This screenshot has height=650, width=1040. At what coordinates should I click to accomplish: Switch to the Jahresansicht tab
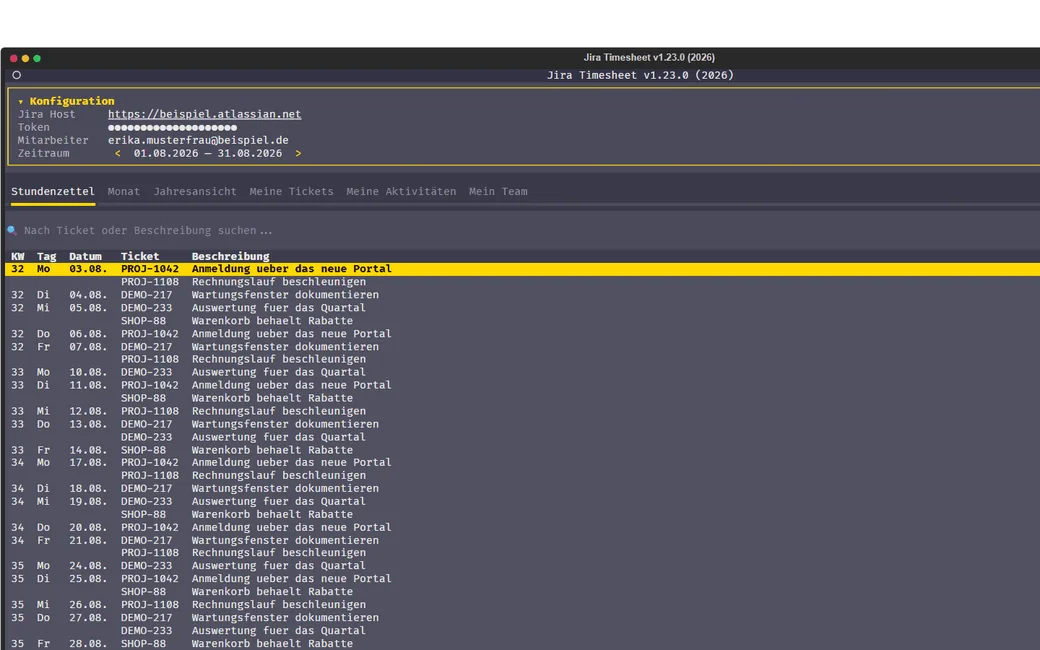point(195,192)
